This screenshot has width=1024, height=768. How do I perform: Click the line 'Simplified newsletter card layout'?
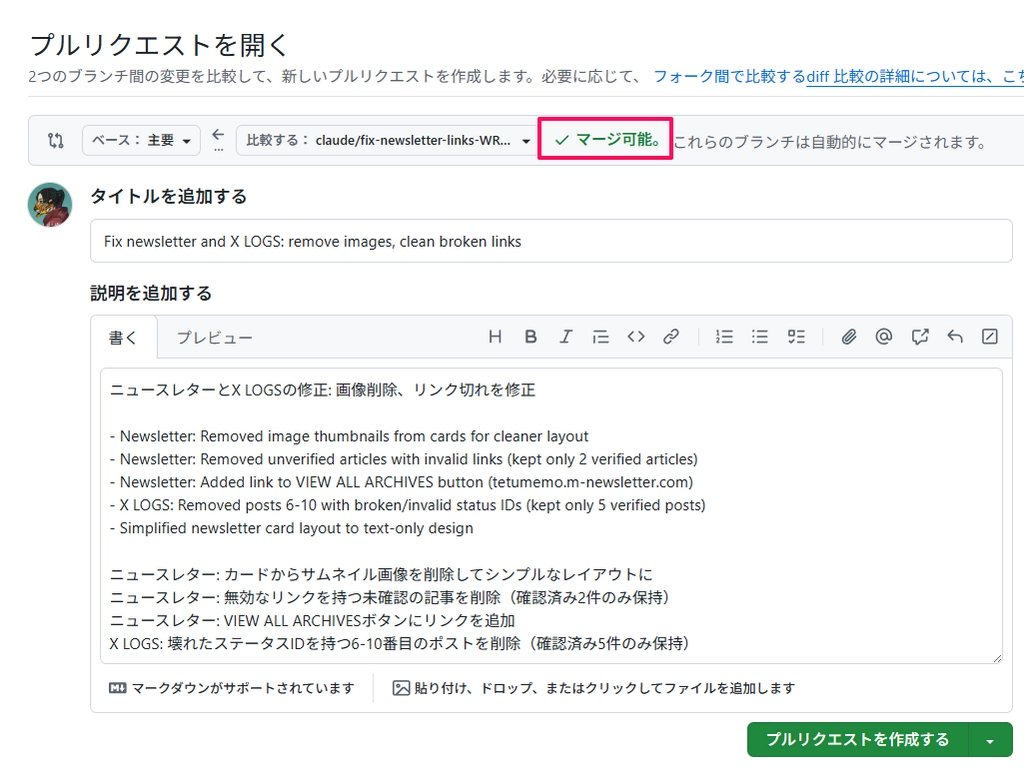pyautogui.click(x=291, y=528)
